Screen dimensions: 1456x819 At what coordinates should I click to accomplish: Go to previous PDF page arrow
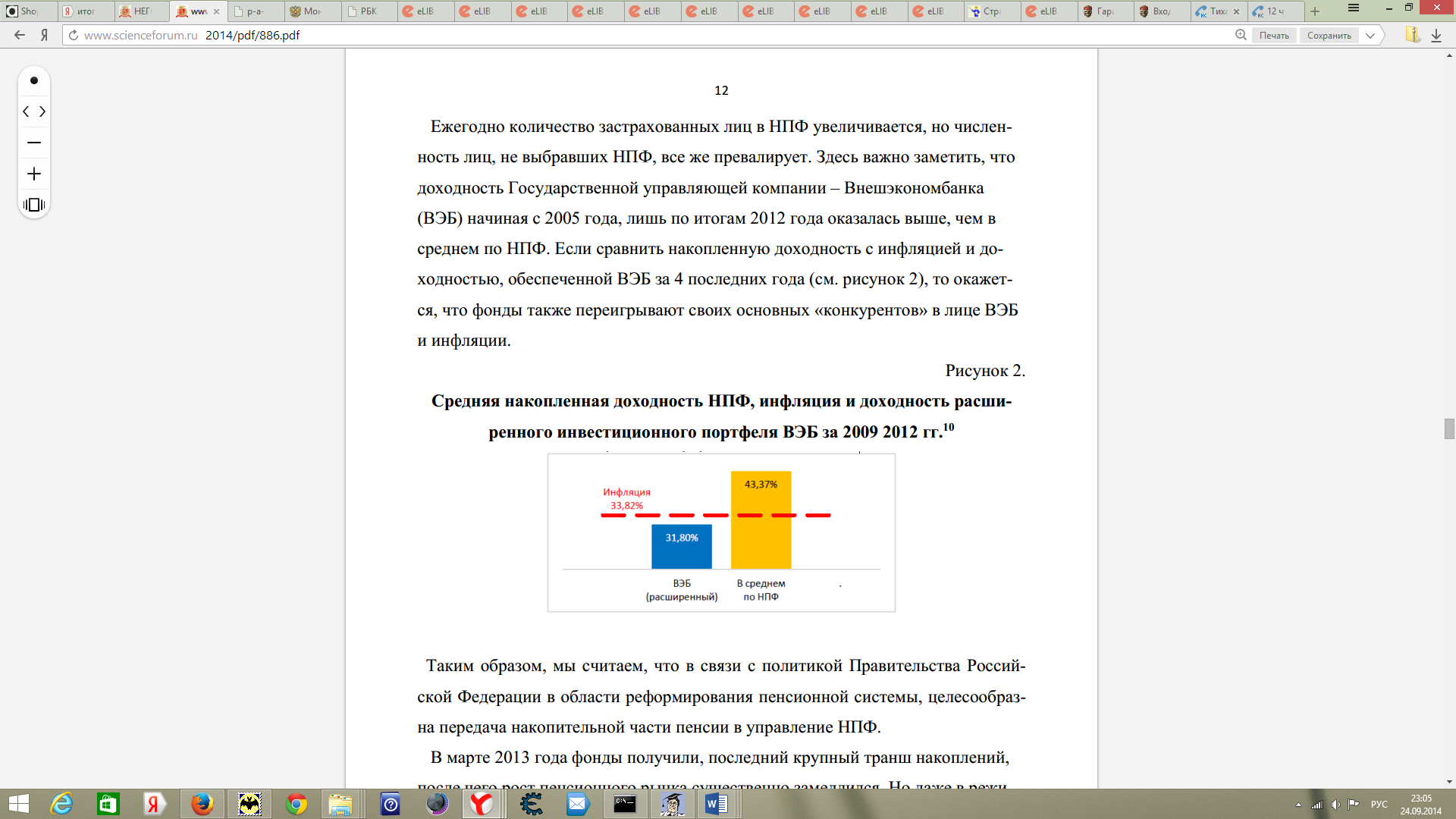(x=26, y=111)
